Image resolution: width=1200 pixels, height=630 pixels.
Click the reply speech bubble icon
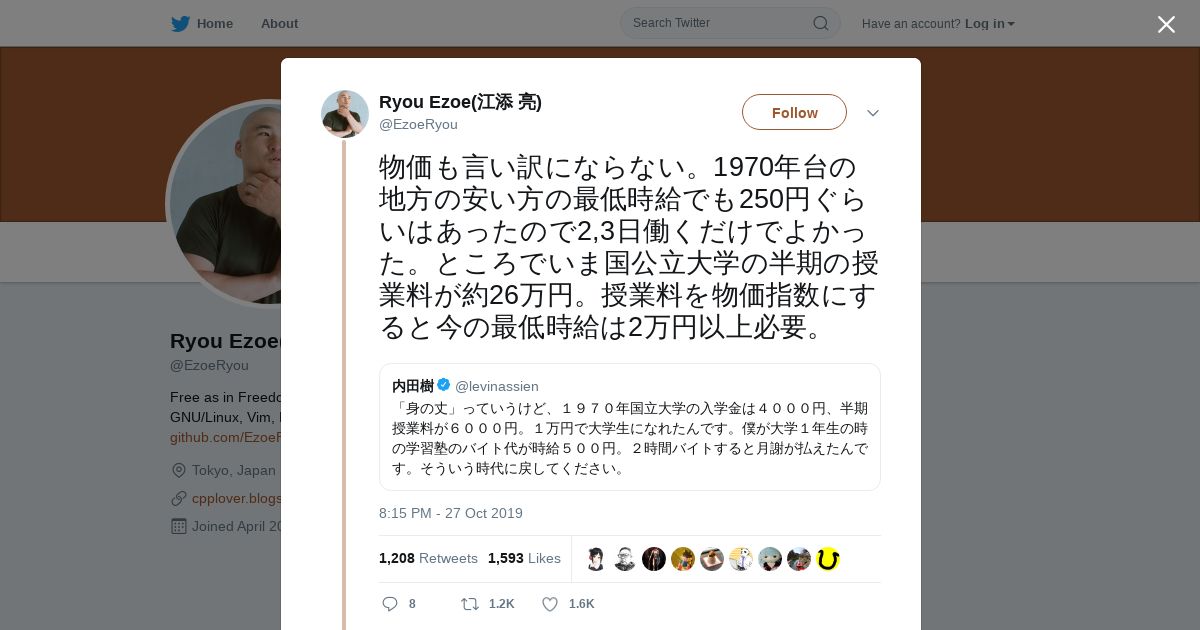pos(390,604)
